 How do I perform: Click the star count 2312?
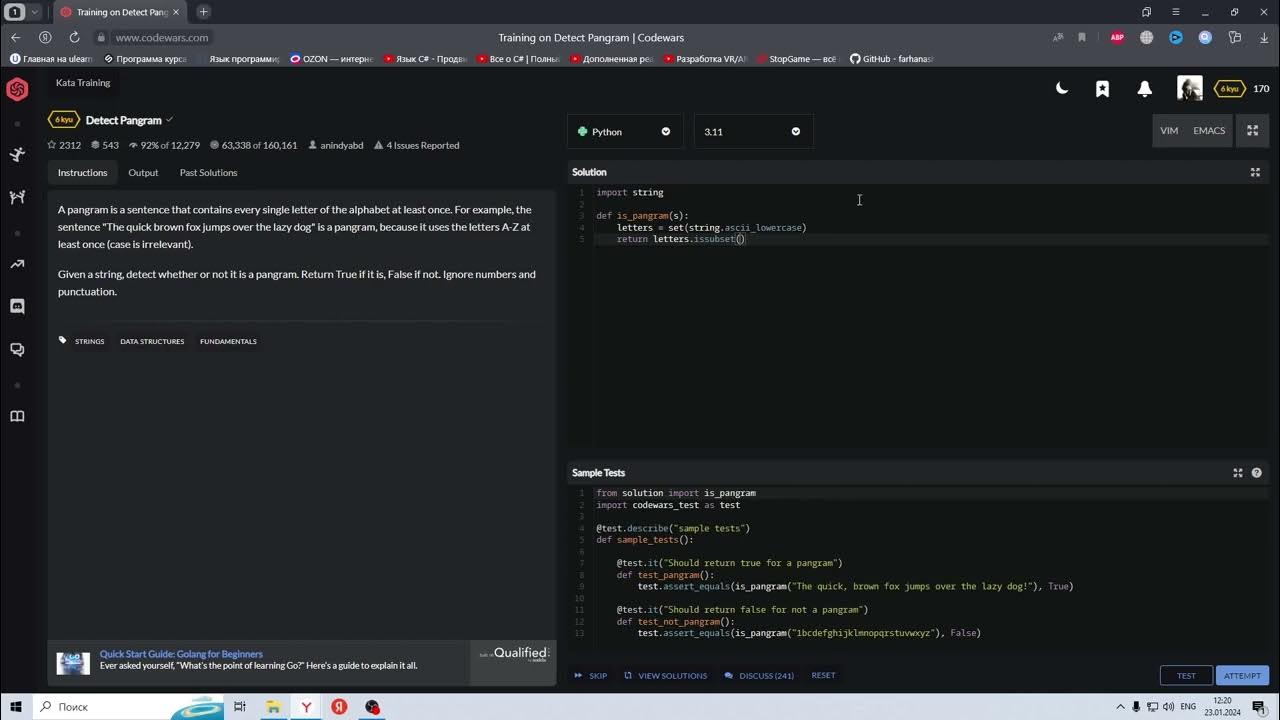(x=64, y=146)
